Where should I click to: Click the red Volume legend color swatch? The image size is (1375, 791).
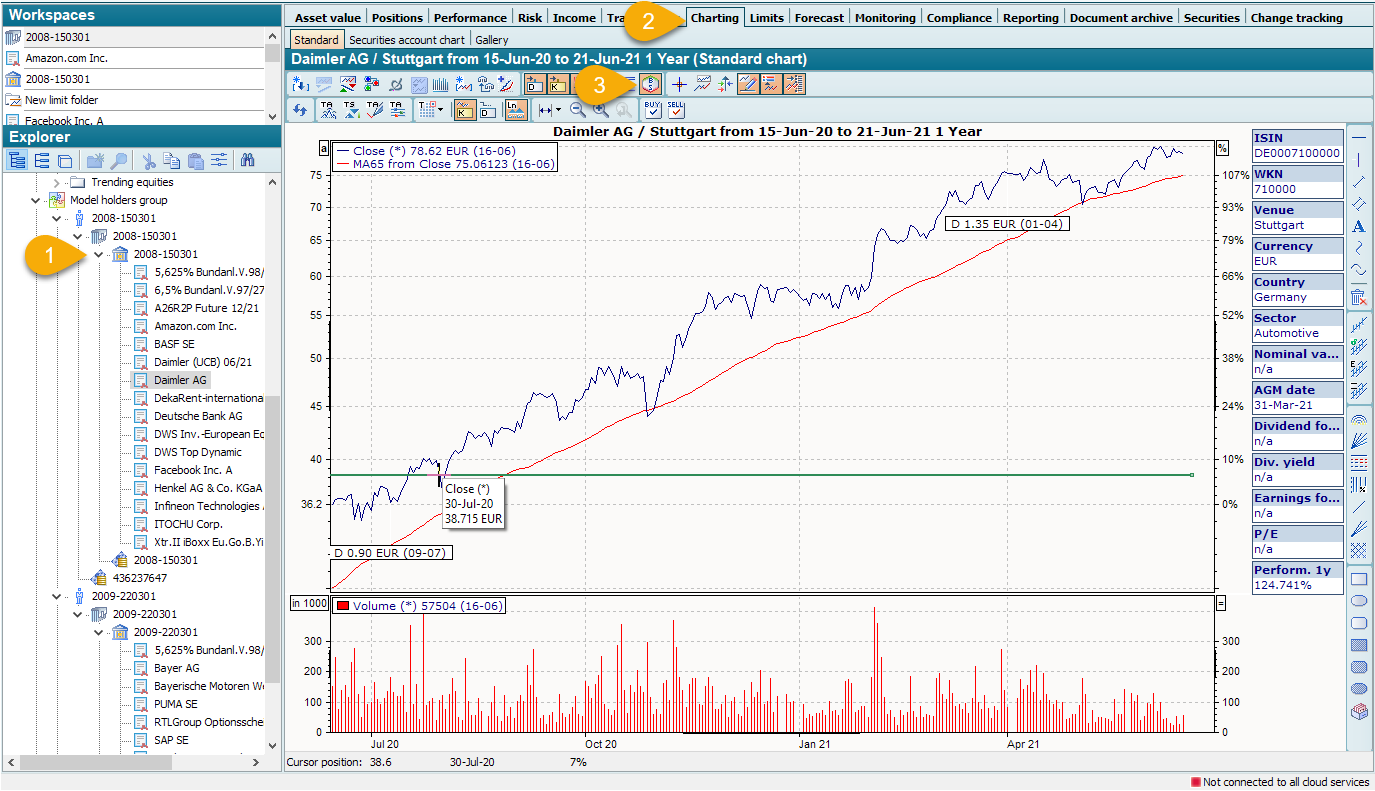342,606
